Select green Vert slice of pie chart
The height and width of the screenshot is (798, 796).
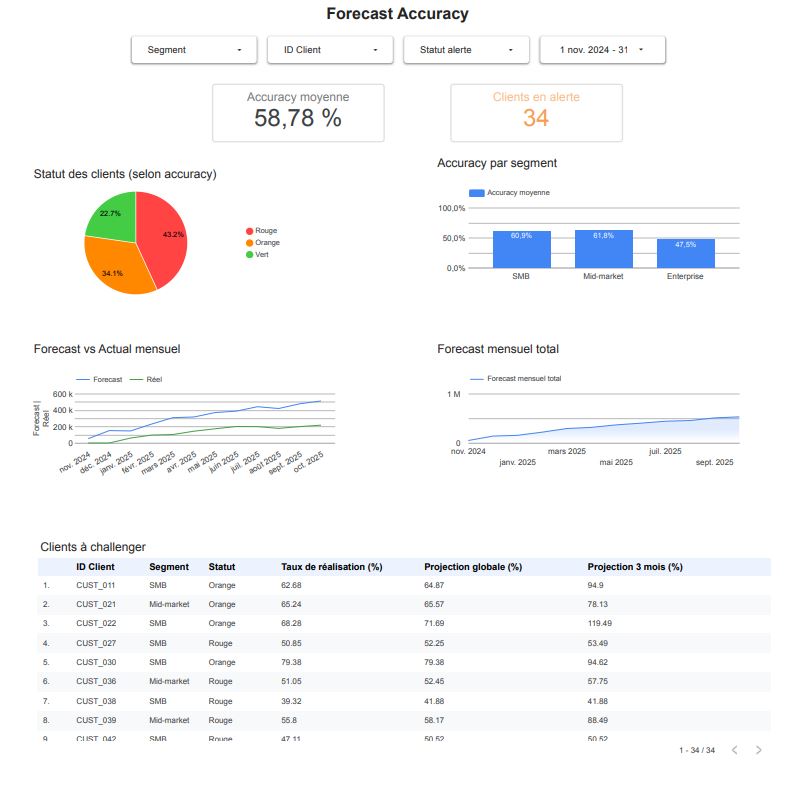115,216
